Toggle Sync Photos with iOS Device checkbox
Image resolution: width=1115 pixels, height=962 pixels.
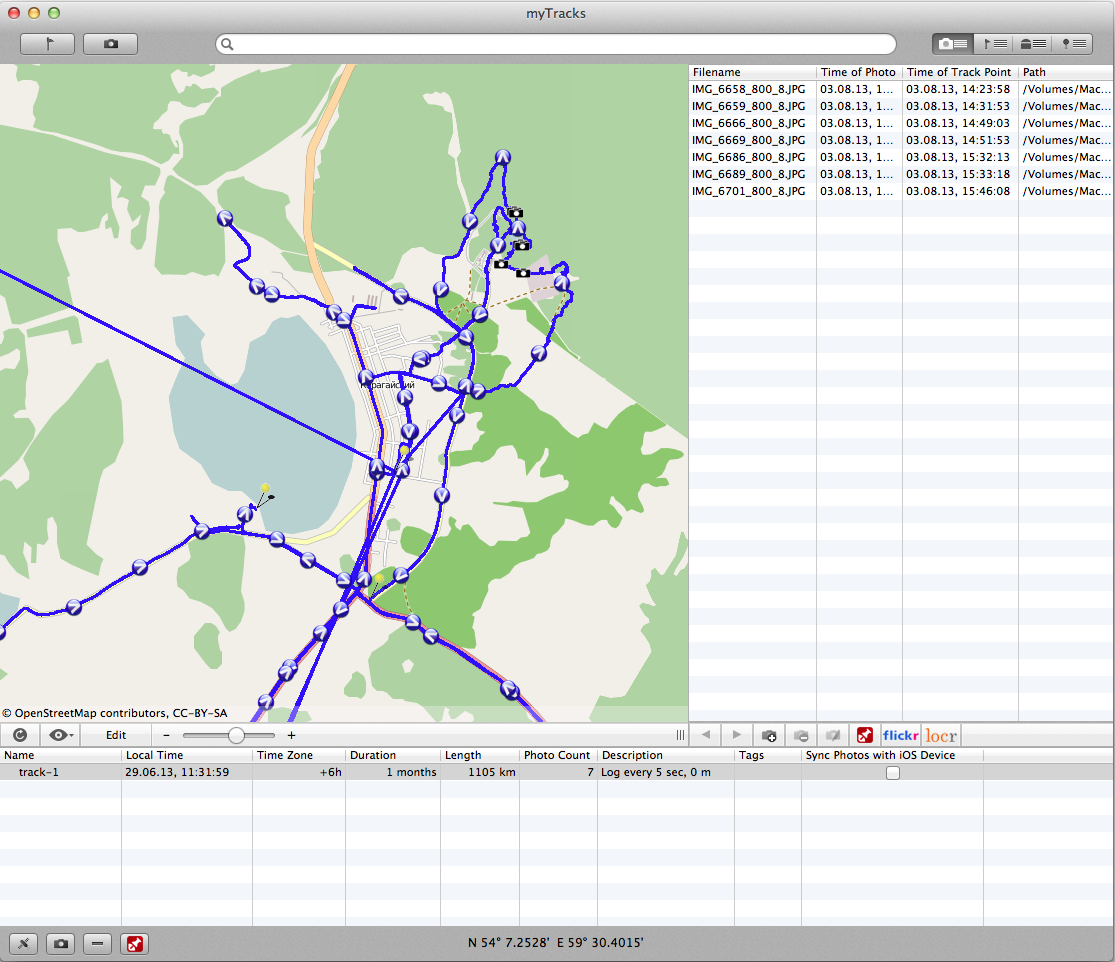(x=892, y=773)
